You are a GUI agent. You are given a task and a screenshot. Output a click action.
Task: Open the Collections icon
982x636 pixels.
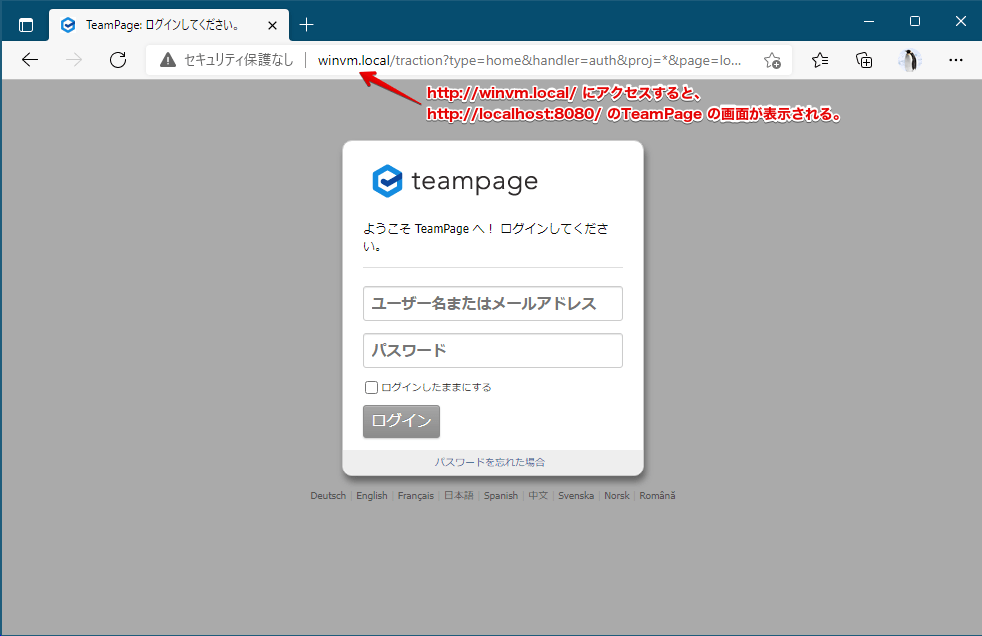click(x=864, y=60)
